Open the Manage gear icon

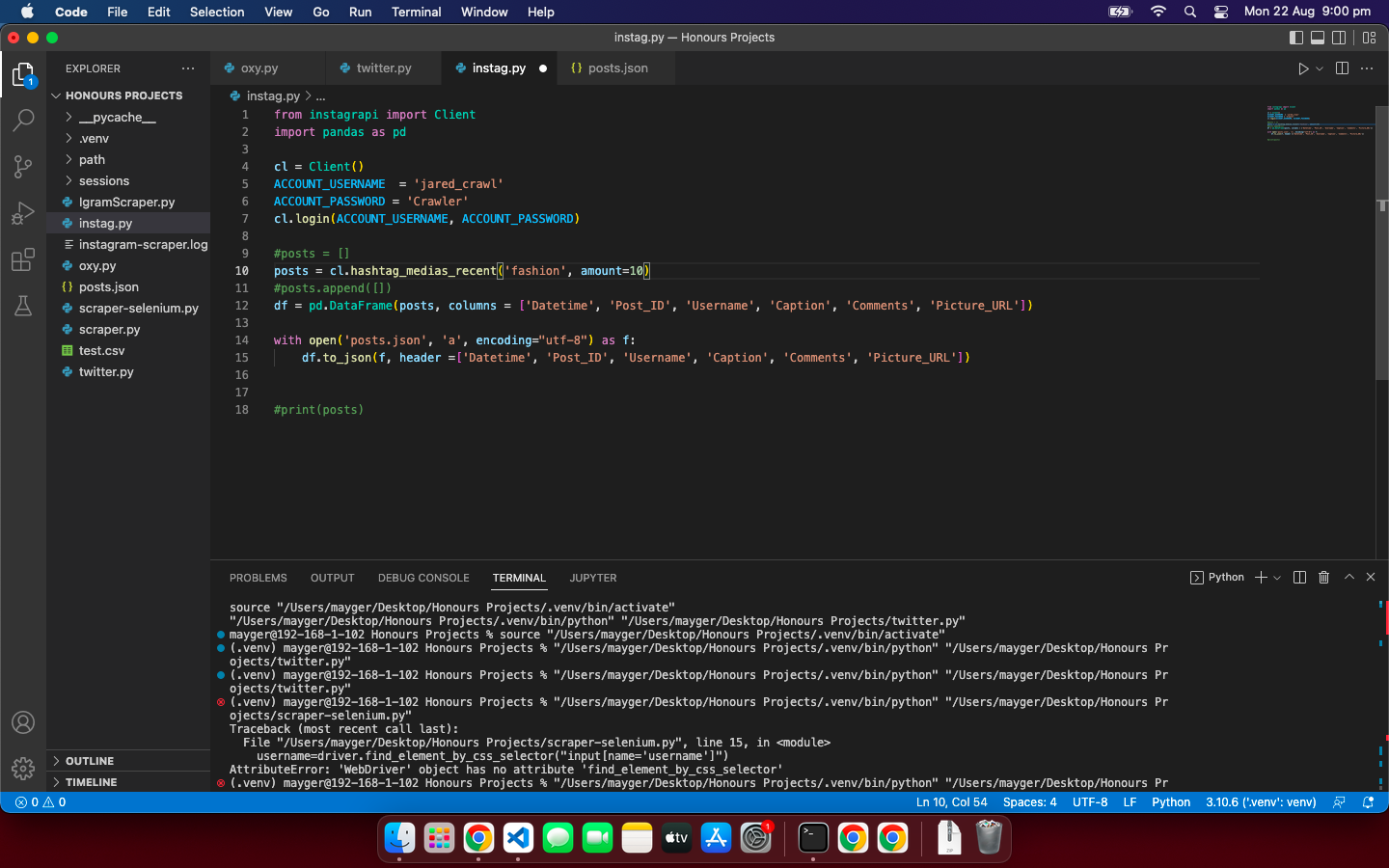click(x=23, y=769)
